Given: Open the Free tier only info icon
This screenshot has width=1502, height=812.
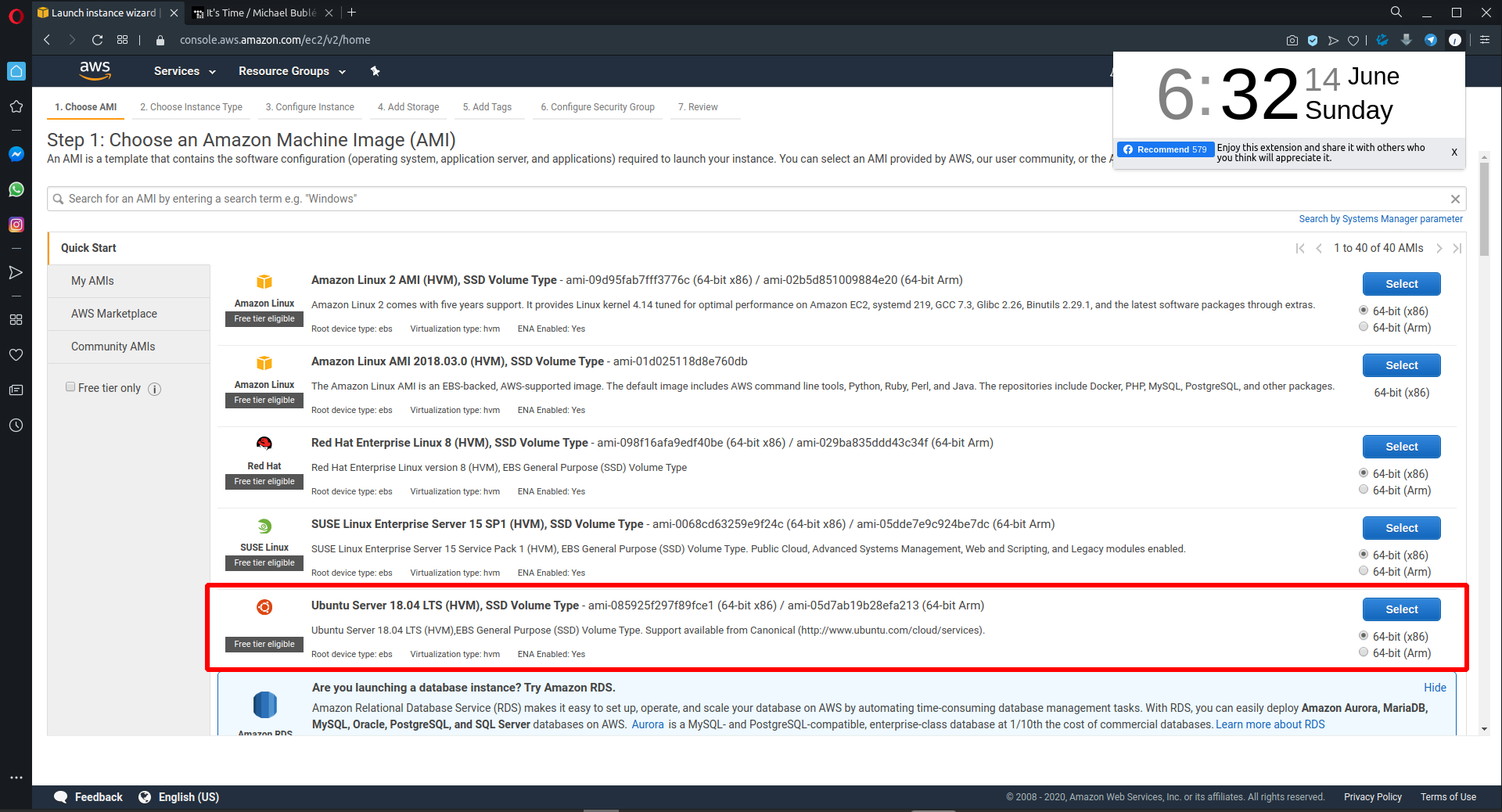Looking at the screenshot, I should tap(155, 389).
